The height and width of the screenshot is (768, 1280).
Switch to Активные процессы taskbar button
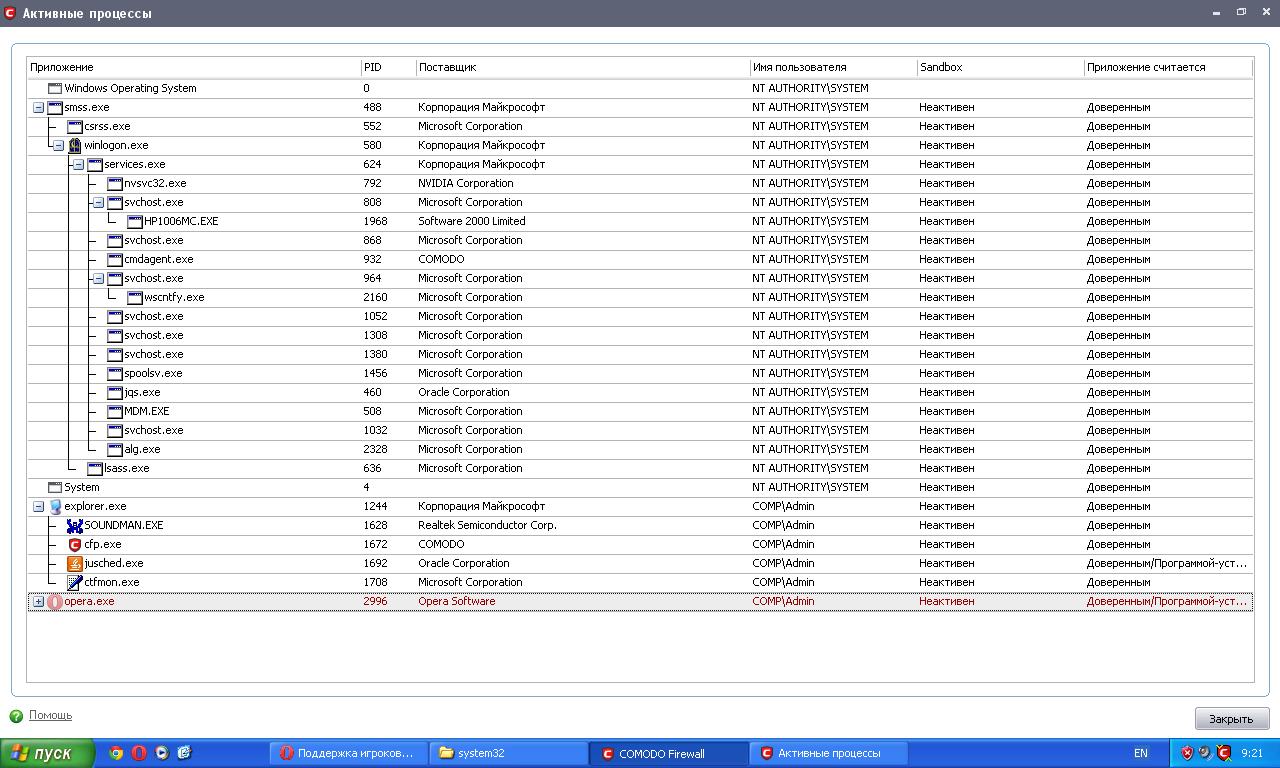pos(828,753)
